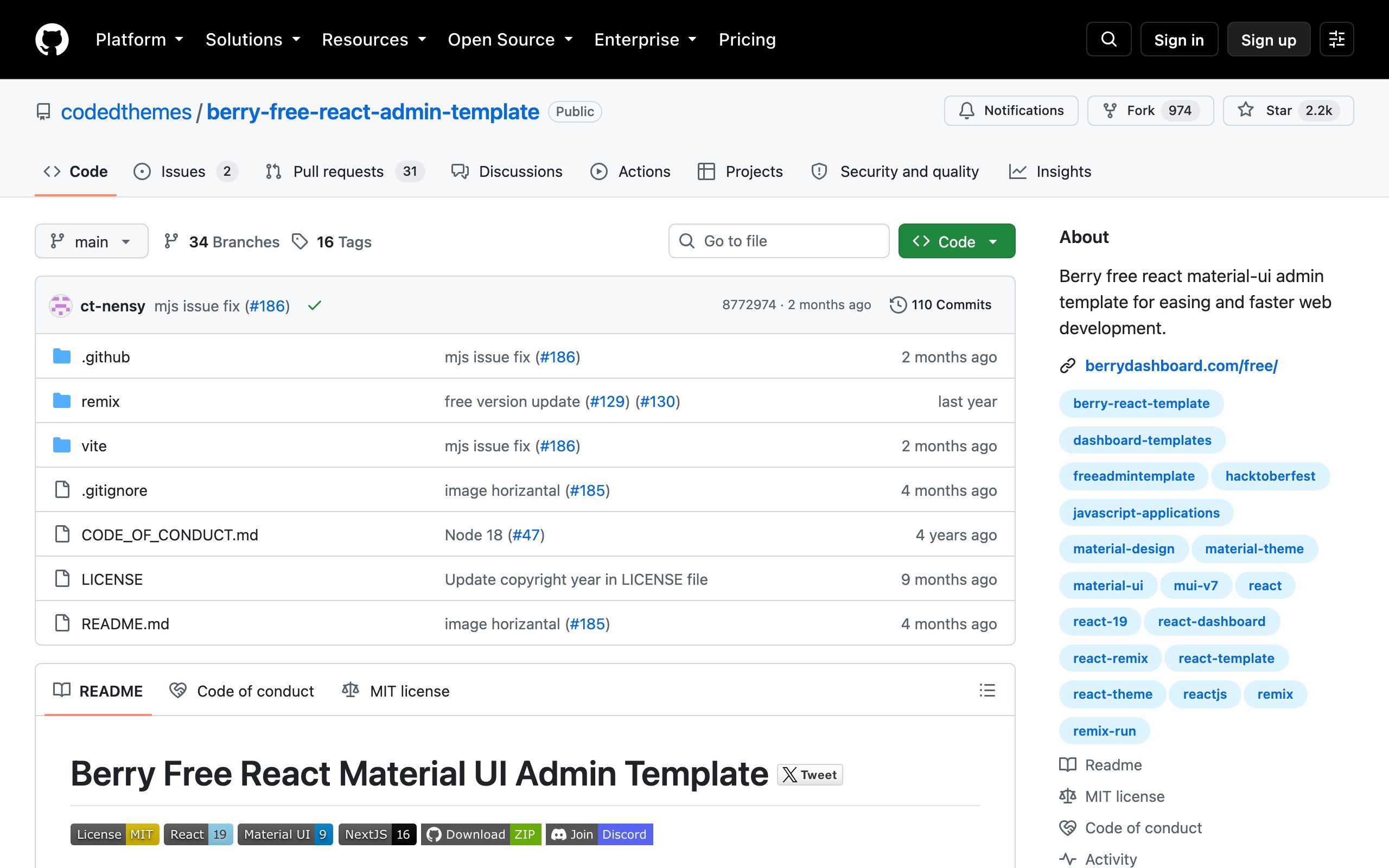Image resolution: width=1389 pixels, height=868 pixels.
Task: Open the 16 Tags page
Action: pos(332,242)
